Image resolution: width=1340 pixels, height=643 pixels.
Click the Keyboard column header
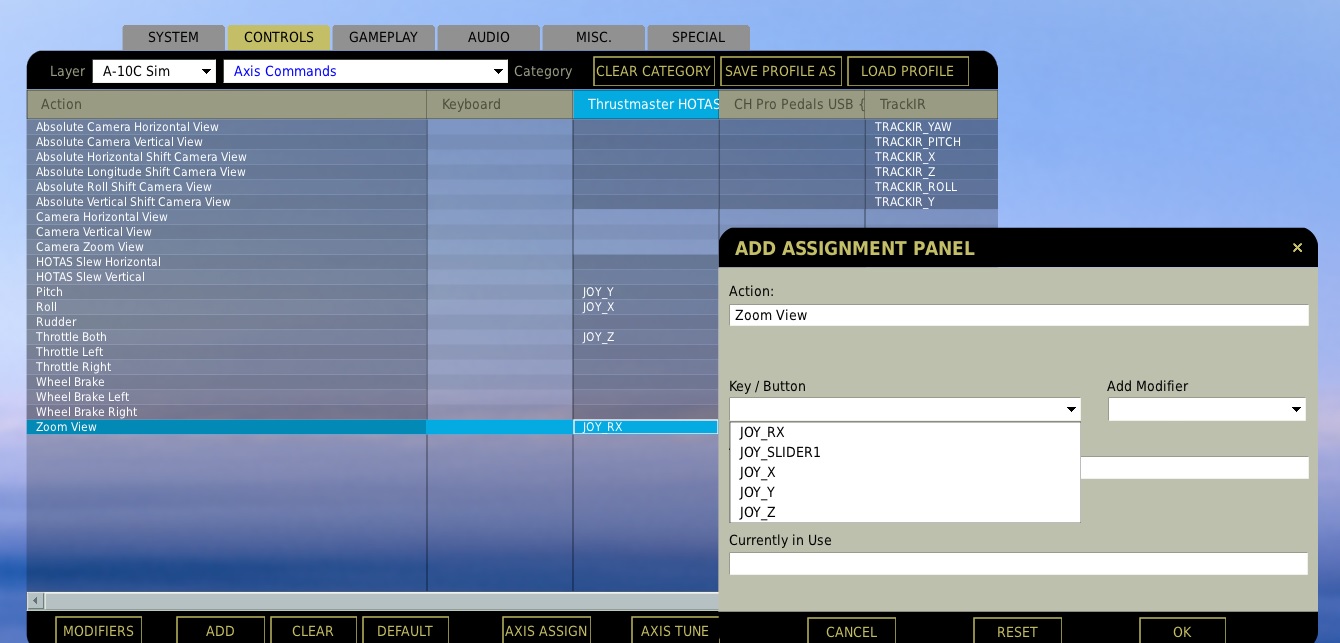click(500, 104)
